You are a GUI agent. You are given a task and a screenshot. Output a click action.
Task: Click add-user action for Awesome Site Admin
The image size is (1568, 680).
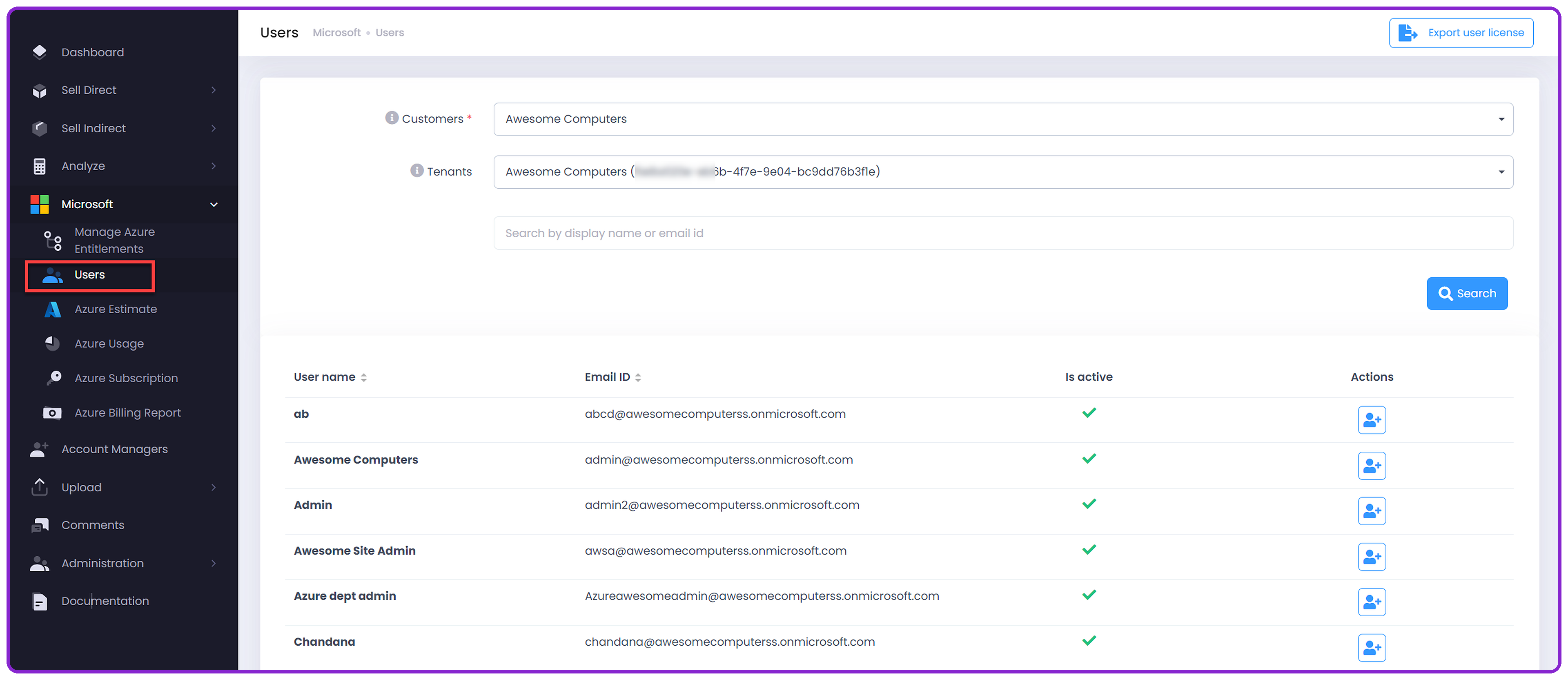click(x=1372, y=556)
